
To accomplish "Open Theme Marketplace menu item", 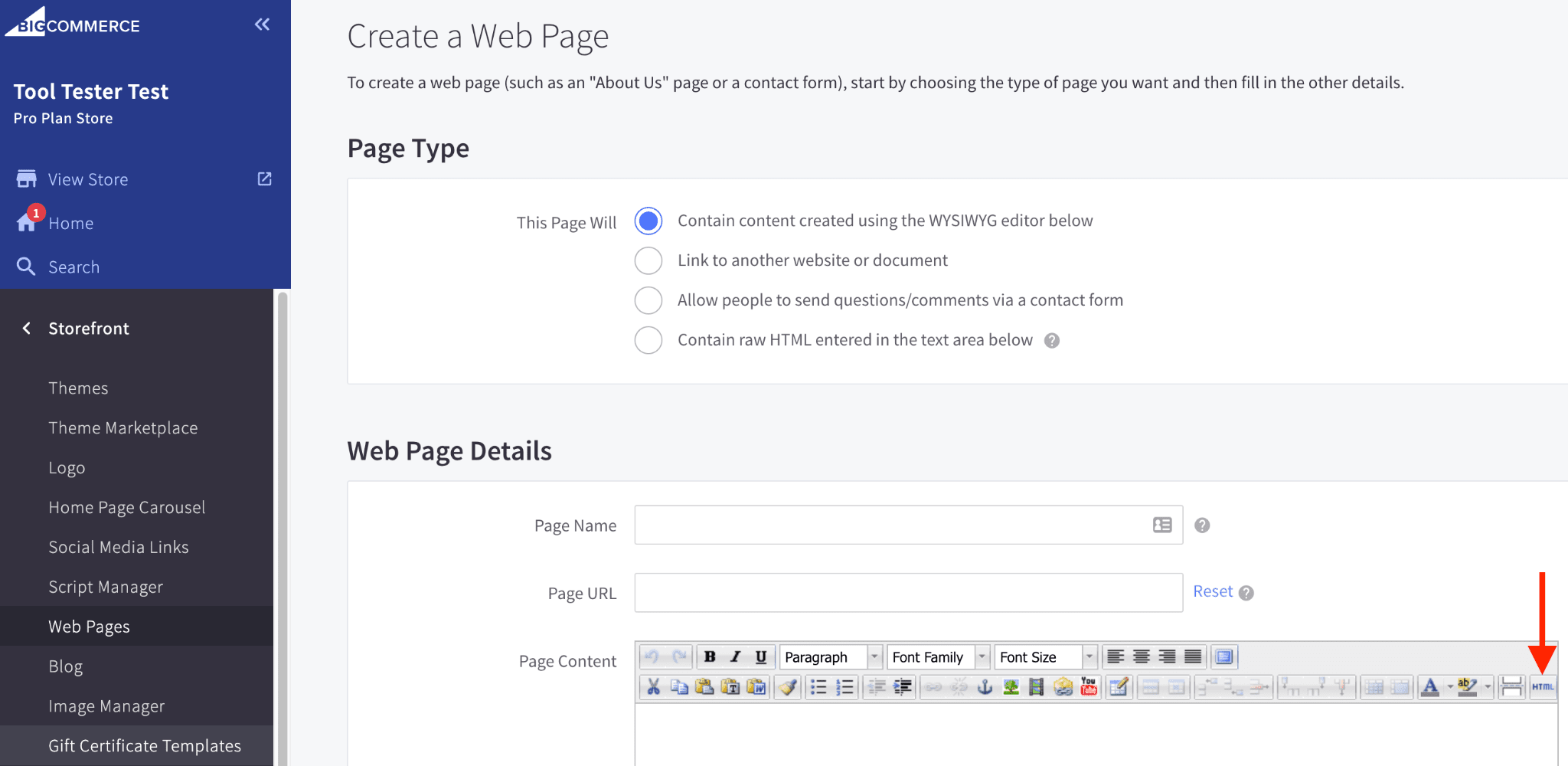I will (x=122, y=428).
